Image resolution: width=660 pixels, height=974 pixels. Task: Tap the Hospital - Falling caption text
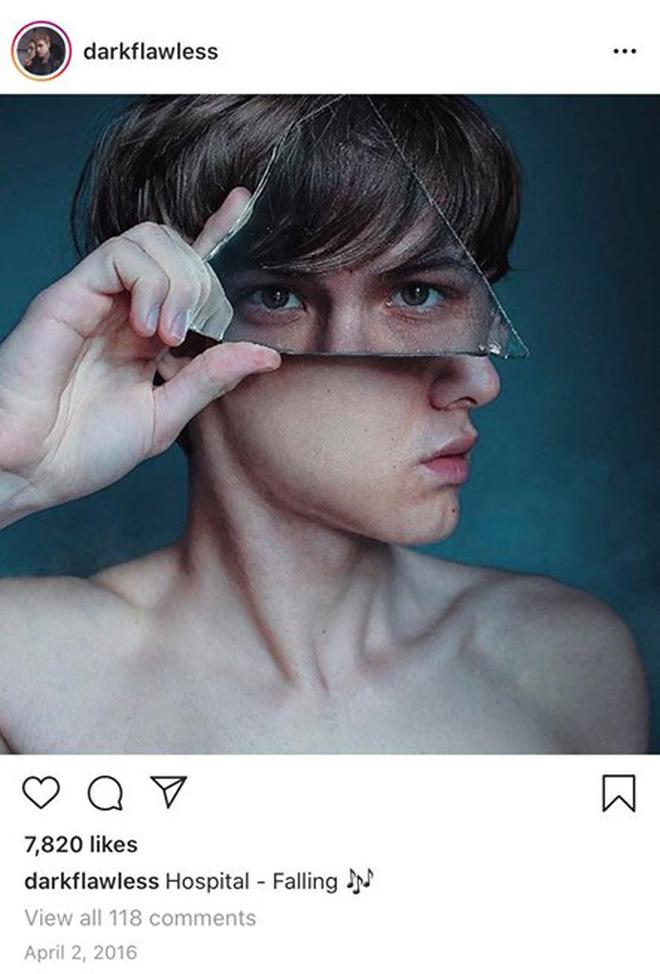point(251,881)
